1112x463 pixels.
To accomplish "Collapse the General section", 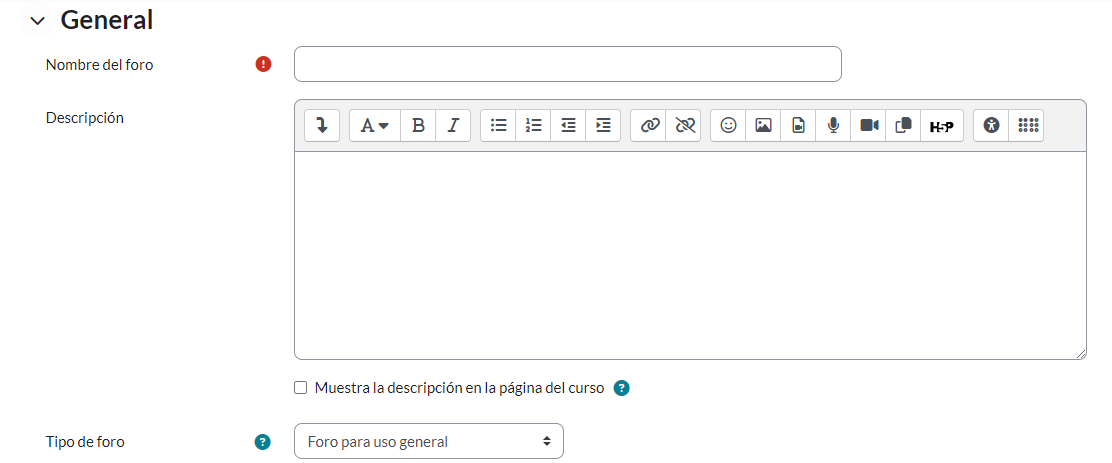I will 38,20.
